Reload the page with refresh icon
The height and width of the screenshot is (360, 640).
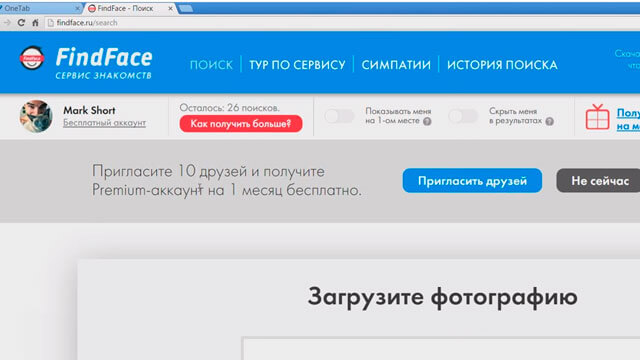(21, 23)
